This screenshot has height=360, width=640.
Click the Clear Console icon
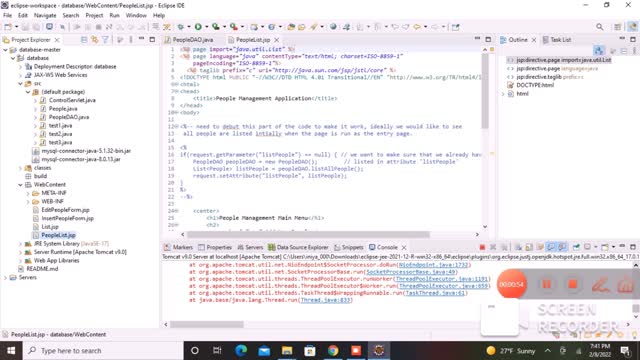coord(518,247)
